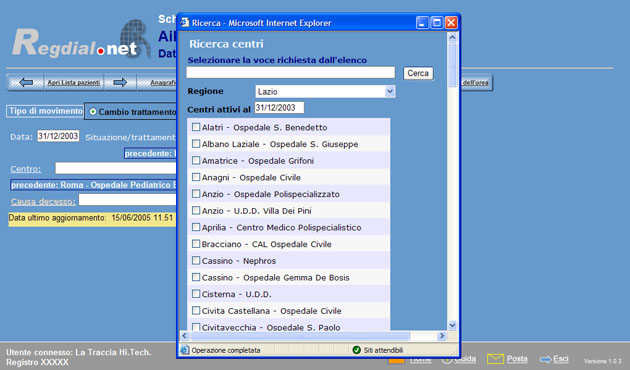This screenshot has width=630, height=370.
Task: Click the back arrow icon in the toolbar
Action: point(26,82)
